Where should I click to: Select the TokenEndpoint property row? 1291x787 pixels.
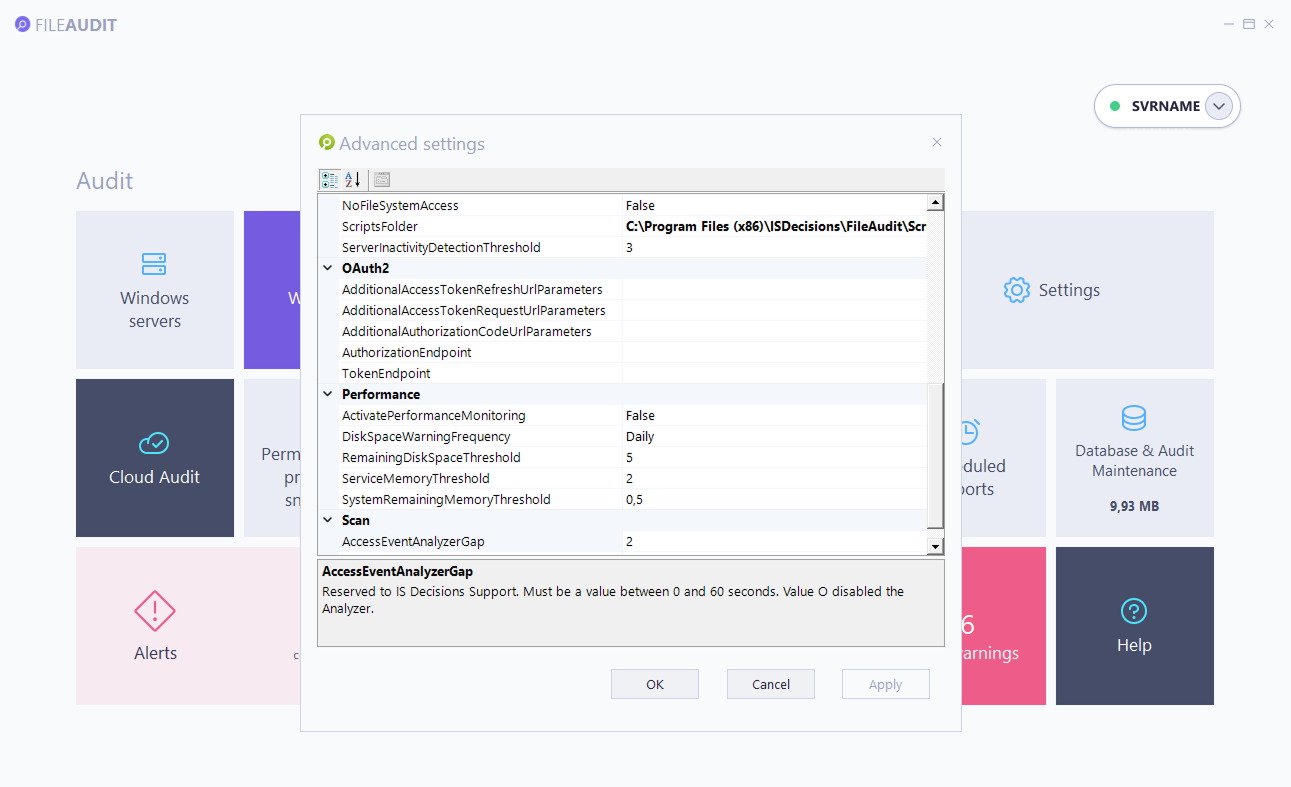click(623, 373)
